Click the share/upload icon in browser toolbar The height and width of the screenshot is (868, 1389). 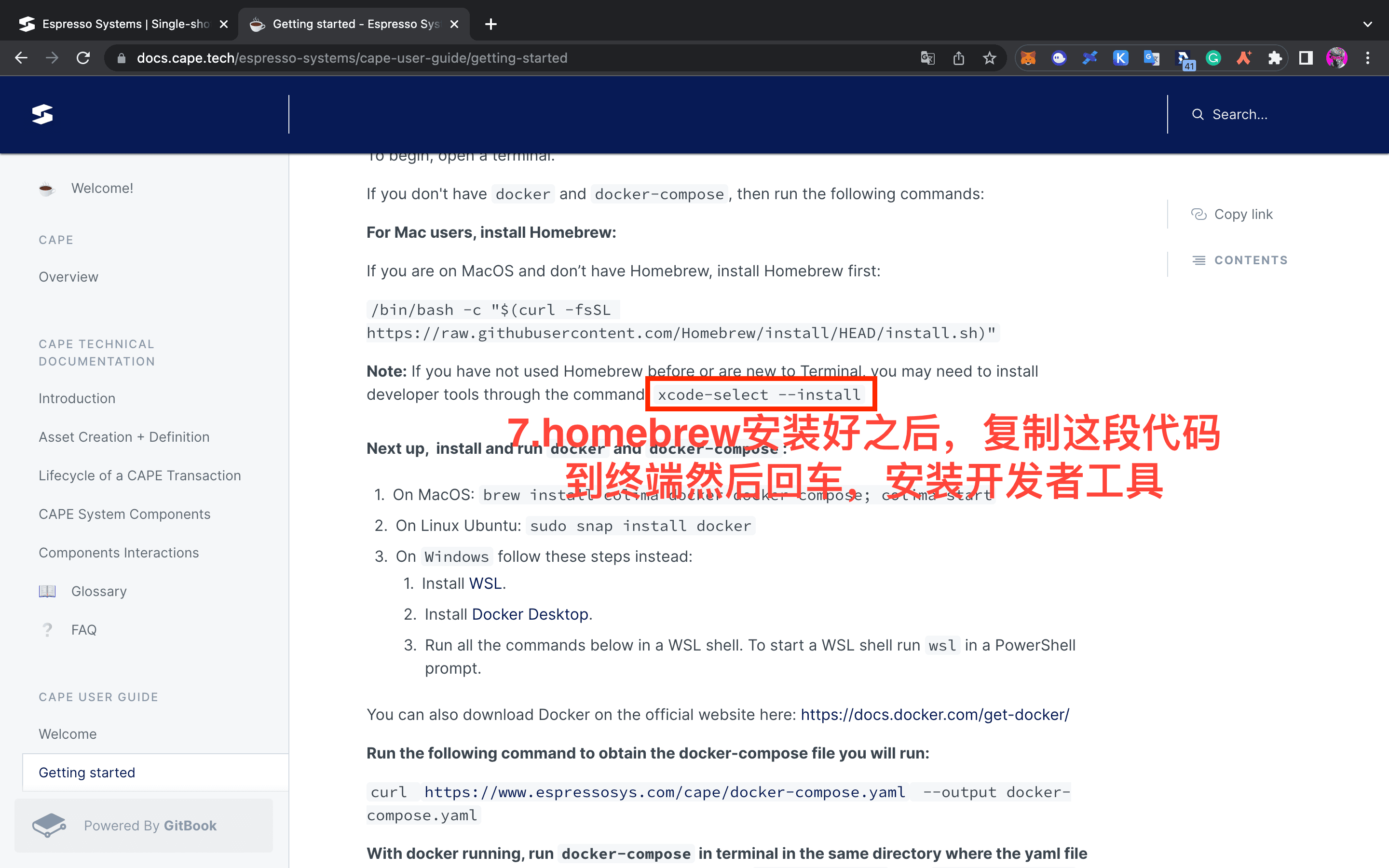tap(958, 58)
